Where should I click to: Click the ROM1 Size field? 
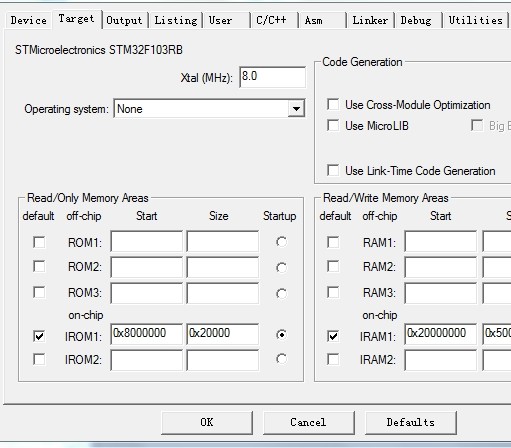(222, 241)
